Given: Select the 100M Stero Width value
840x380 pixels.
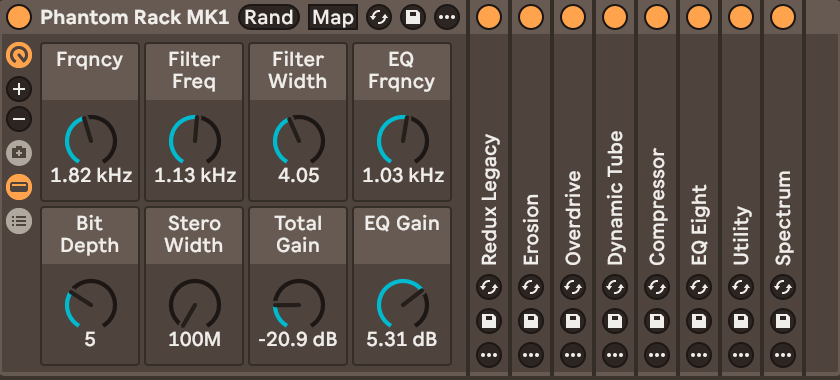Looking at the screenshot, I should (194, 339).
